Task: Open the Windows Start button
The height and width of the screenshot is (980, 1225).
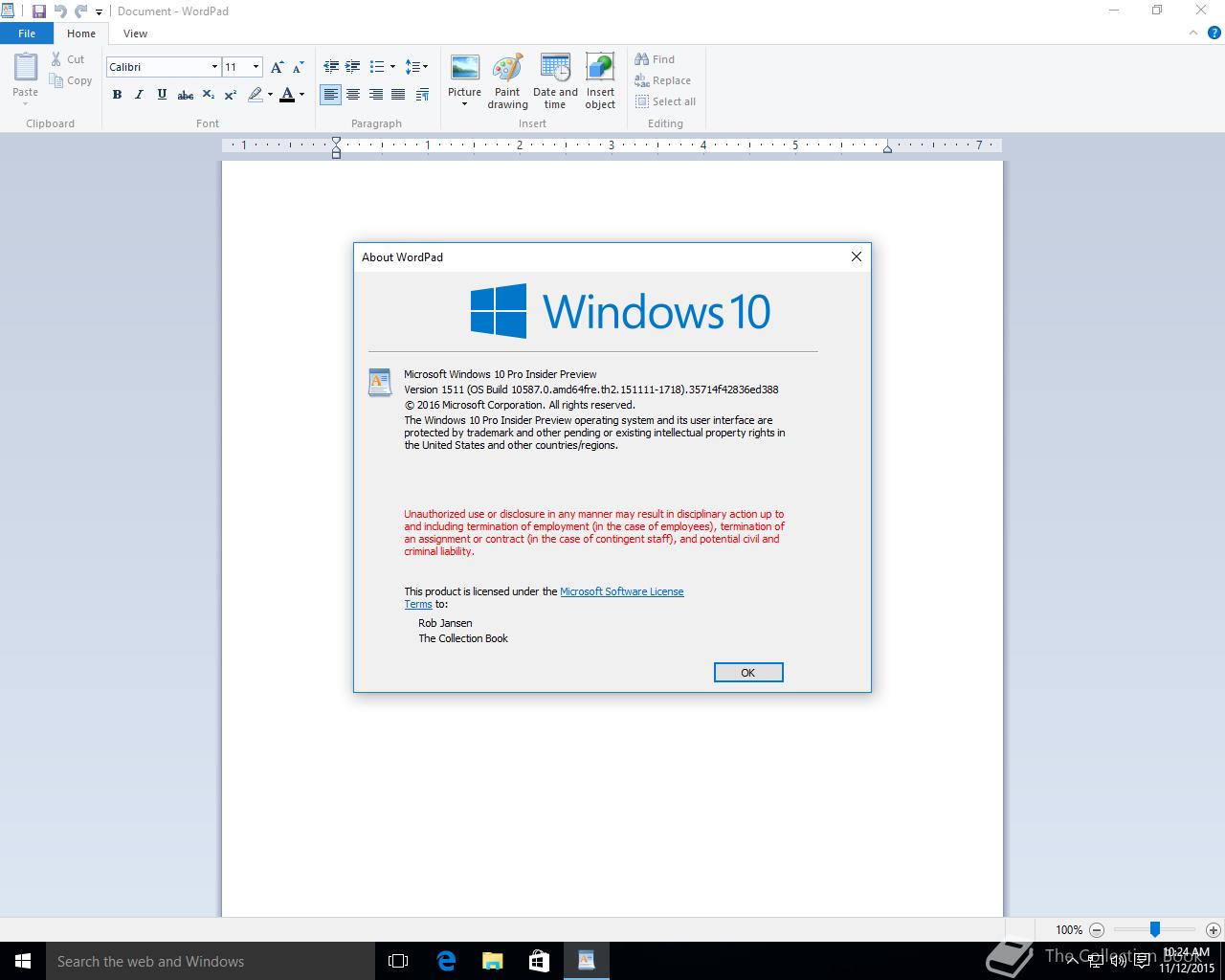Action: coord(23,961)
